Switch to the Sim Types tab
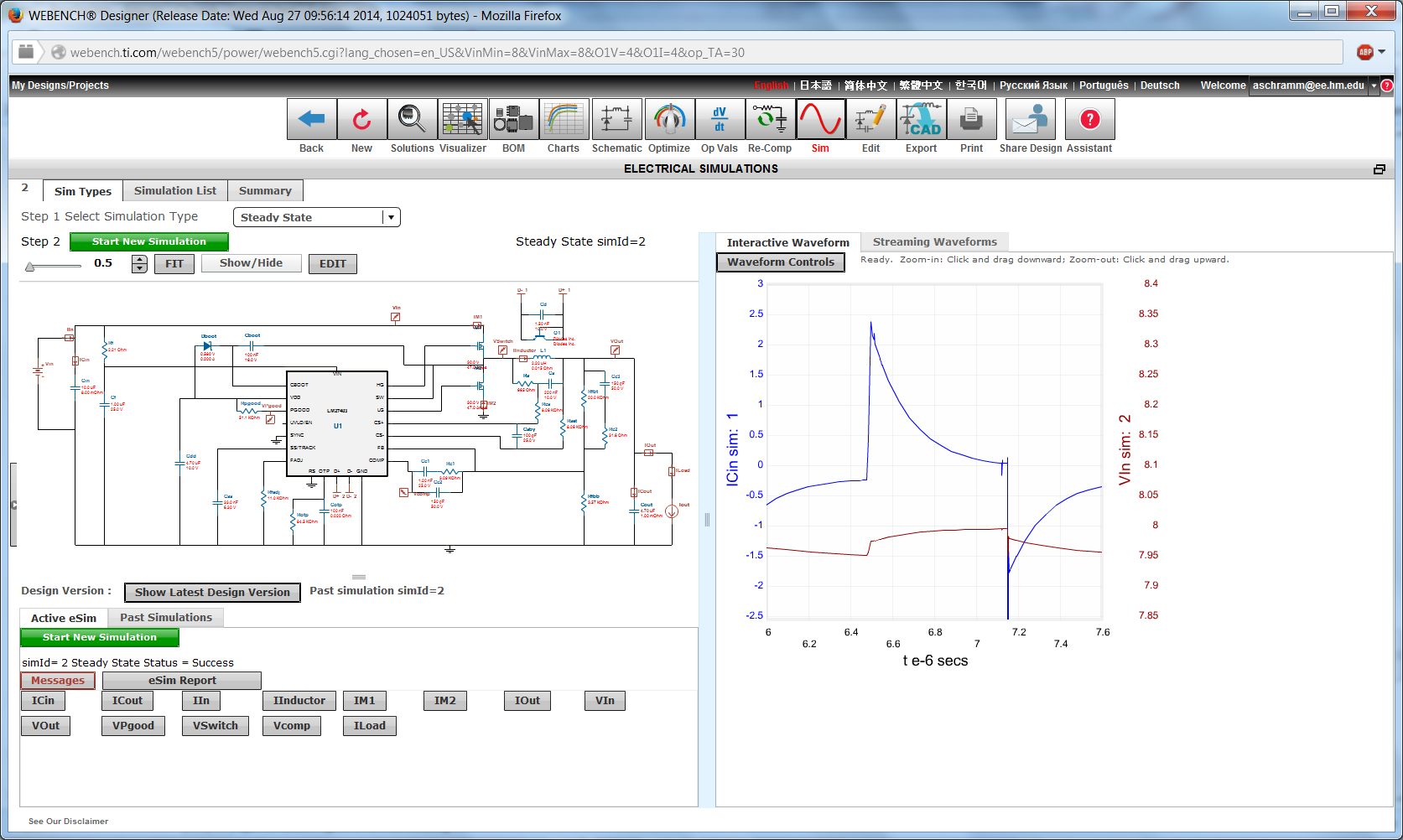 point(83,191)
